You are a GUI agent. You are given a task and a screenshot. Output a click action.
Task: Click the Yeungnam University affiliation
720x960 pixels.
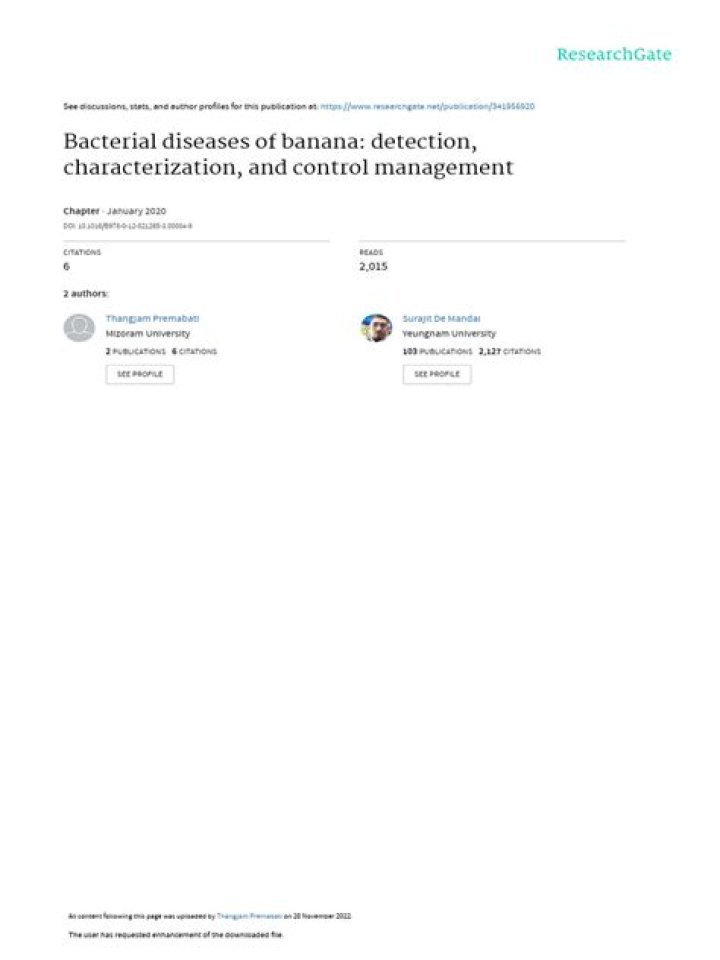point(449,334)
